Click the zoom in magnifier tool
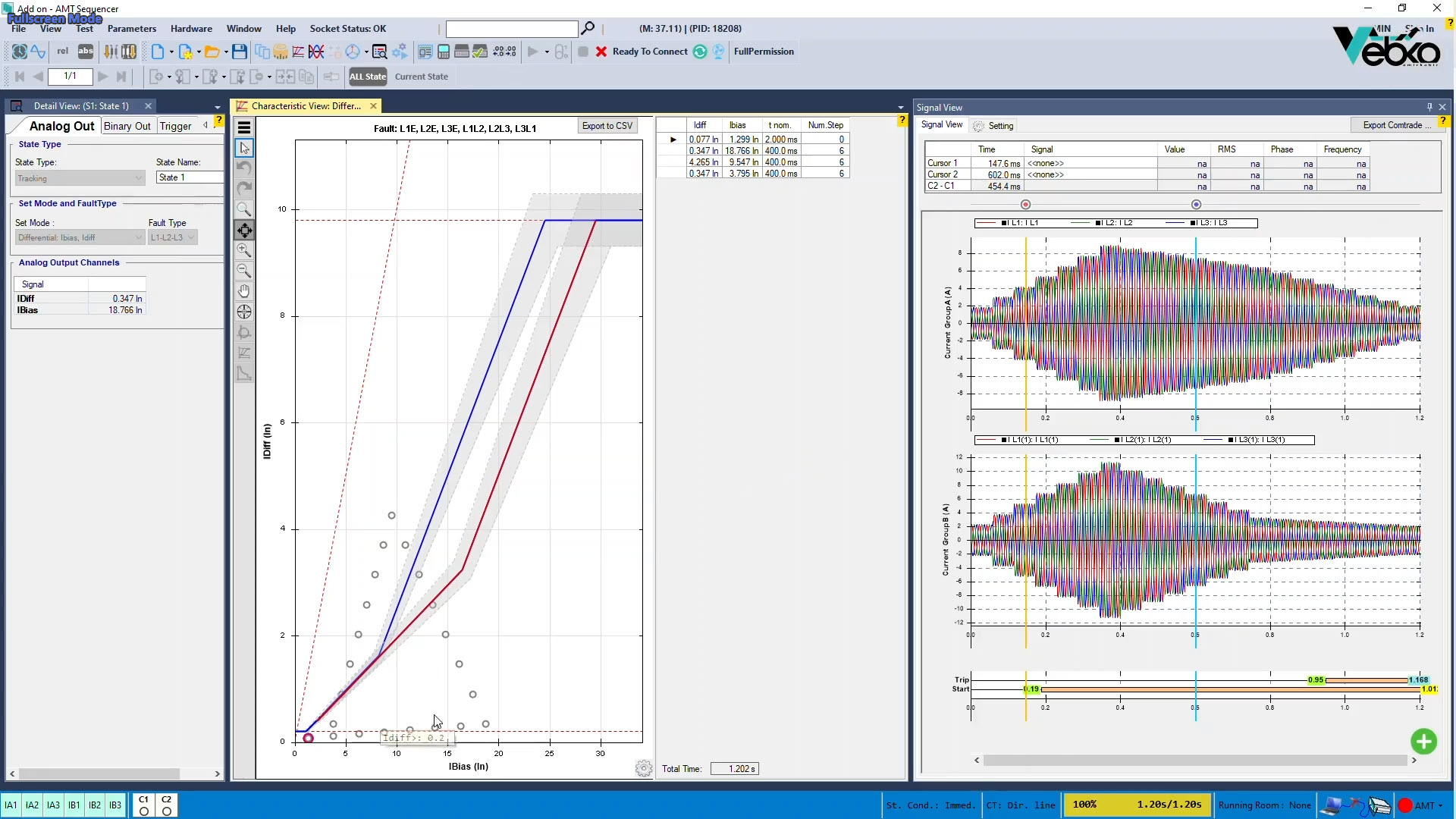1456x819 pixels. [244, 250]
